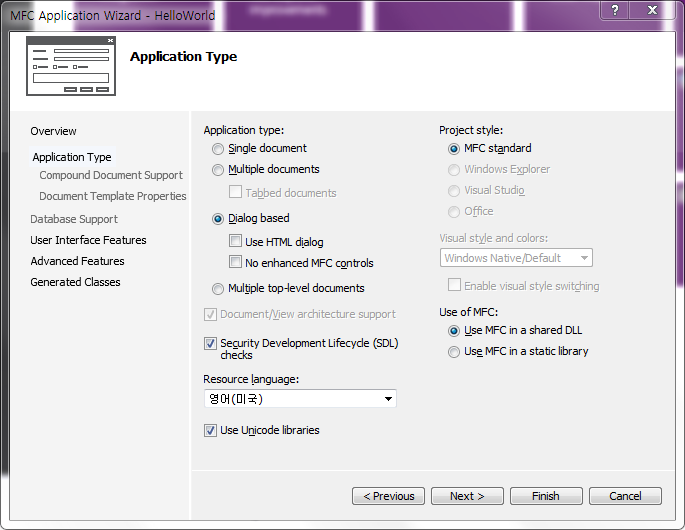685x530 pixels.
Task: Open the Advanced Features page
Action: point(77,261)
